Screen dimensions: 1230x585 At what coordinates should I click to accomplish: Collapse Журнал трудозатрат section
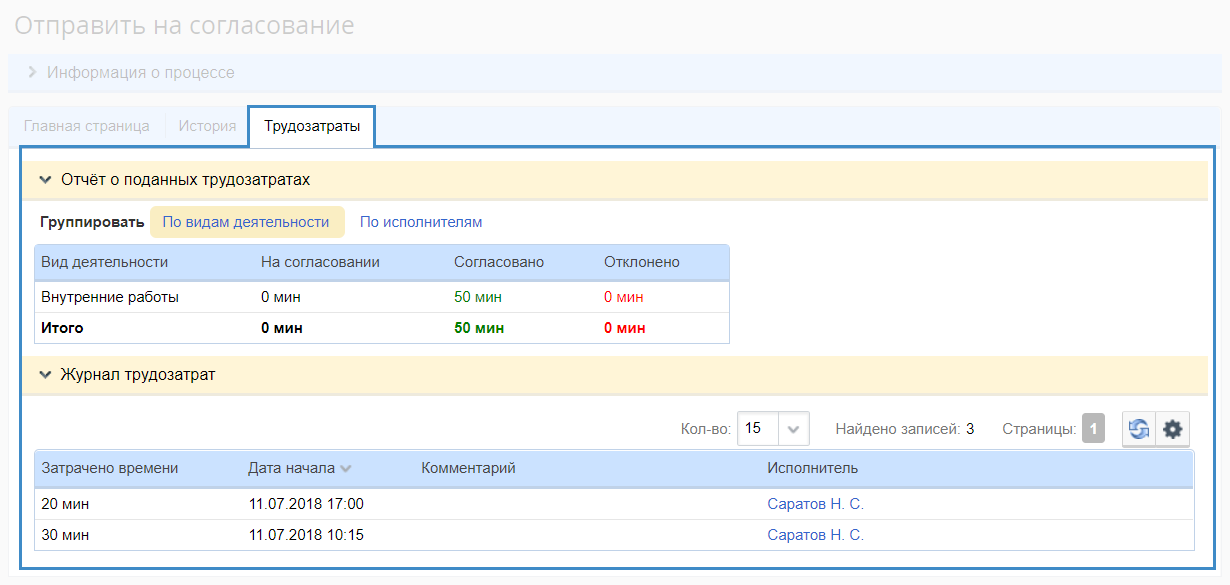45,375
